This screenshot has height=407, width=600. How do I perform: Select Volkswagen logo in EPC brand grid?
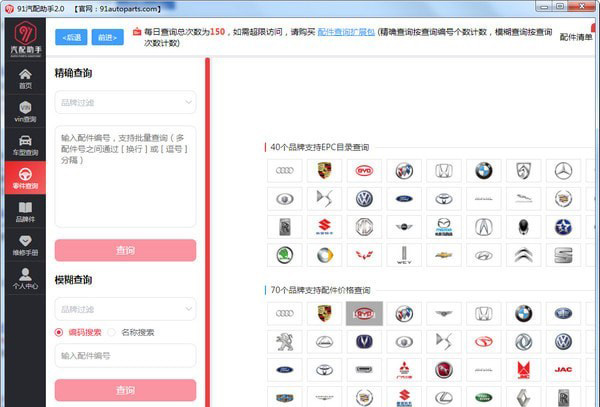pyautogui.click(x=364, y=199)
